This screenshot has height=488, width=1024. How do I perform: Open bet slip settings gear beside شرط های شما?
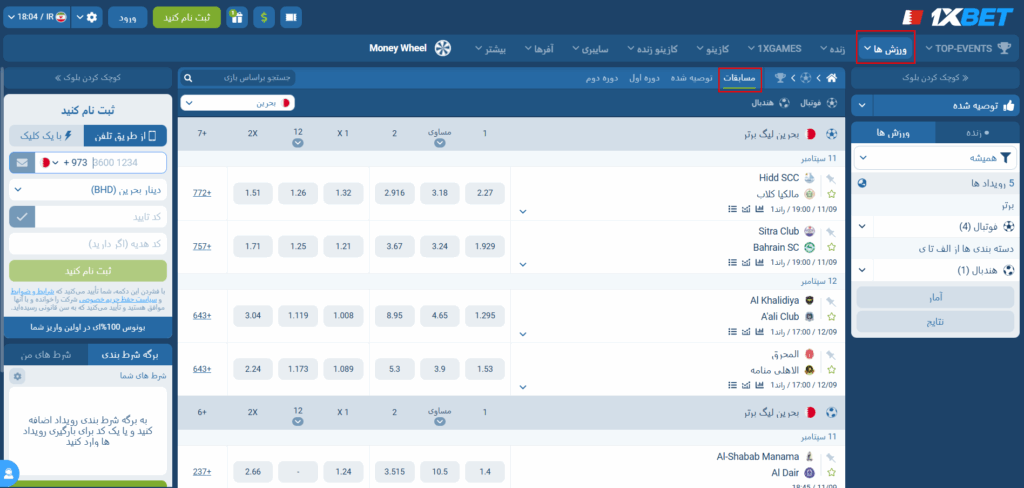pyautogui.click(x=18, y=376)
